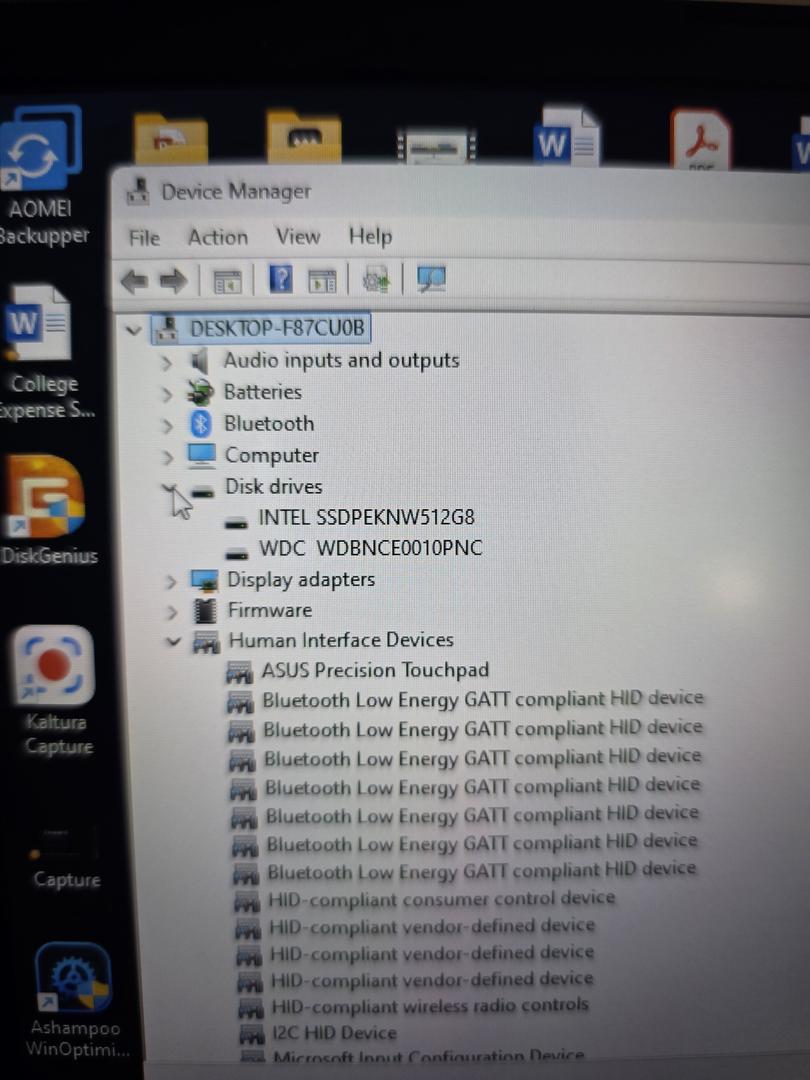
Task: Click the Display adapters category icon
Action: coord(205,581)
